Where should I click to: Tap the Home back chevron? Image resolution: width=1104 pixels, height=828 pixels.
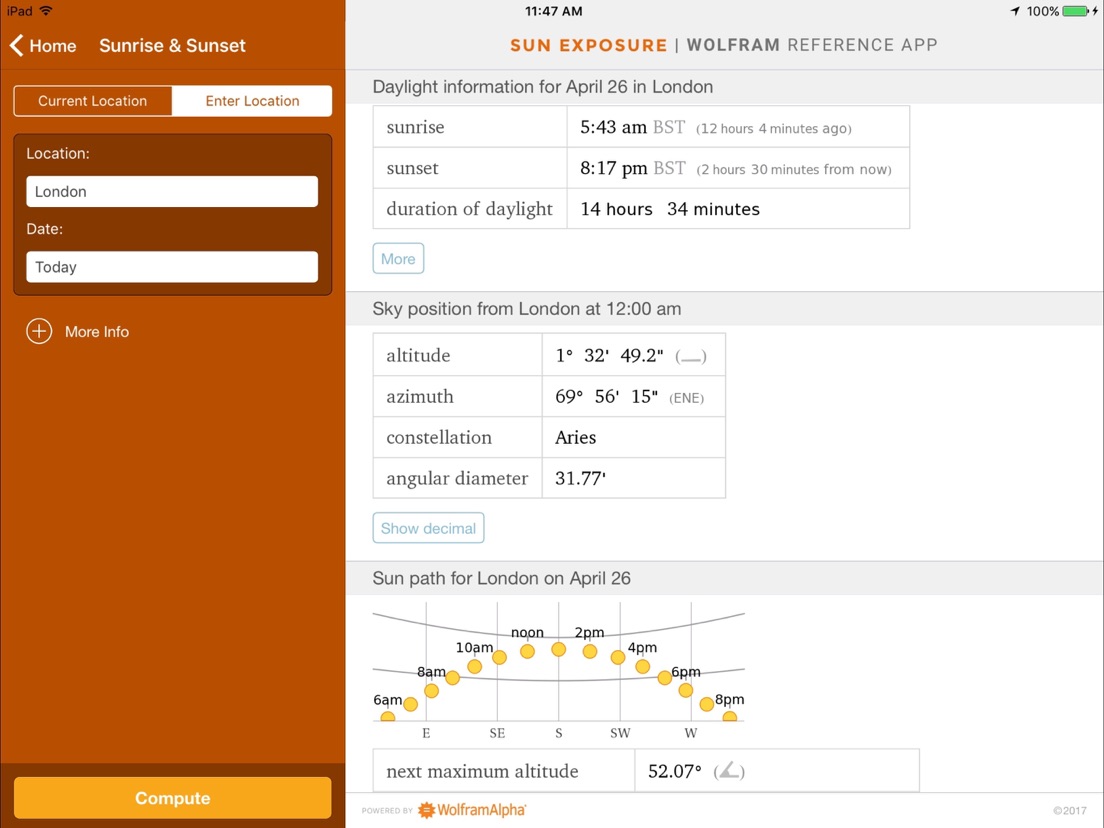point(17,46)
